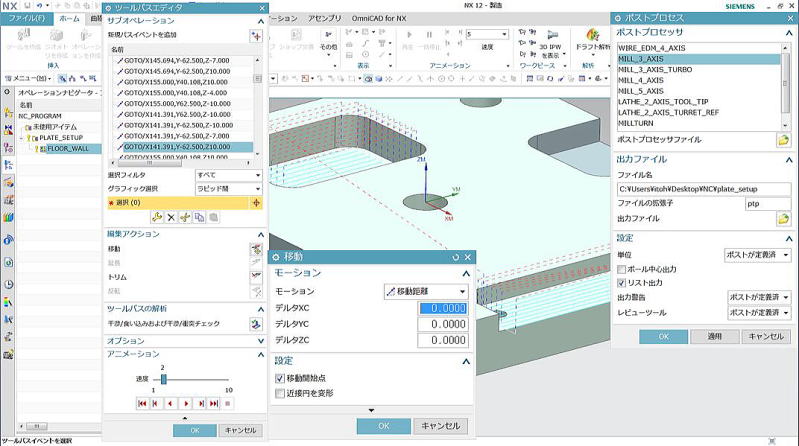The image size is (799, 446).
Task: Open the graphic selection dropdown
Action: (229, 189)
